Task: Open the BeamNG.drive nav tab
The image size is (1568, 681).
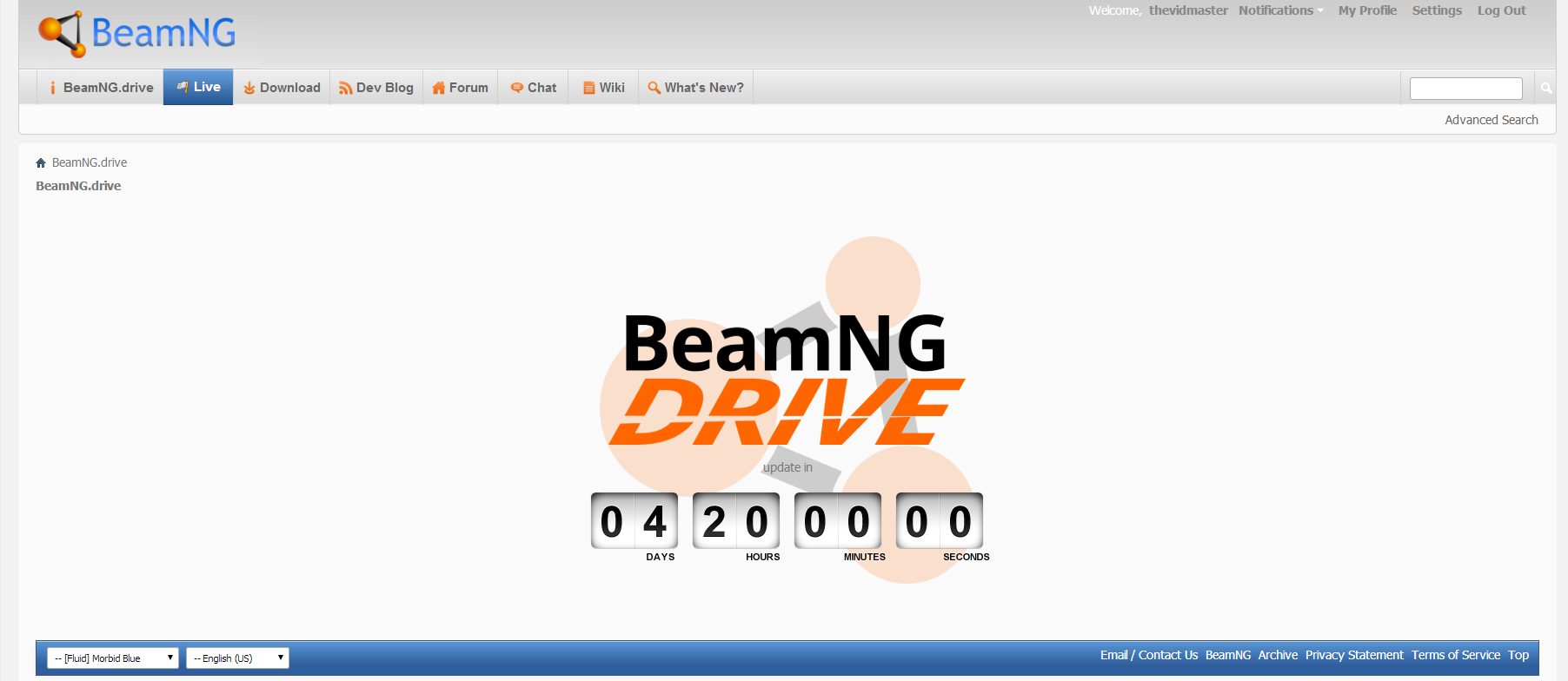Action: click(100, 88)
